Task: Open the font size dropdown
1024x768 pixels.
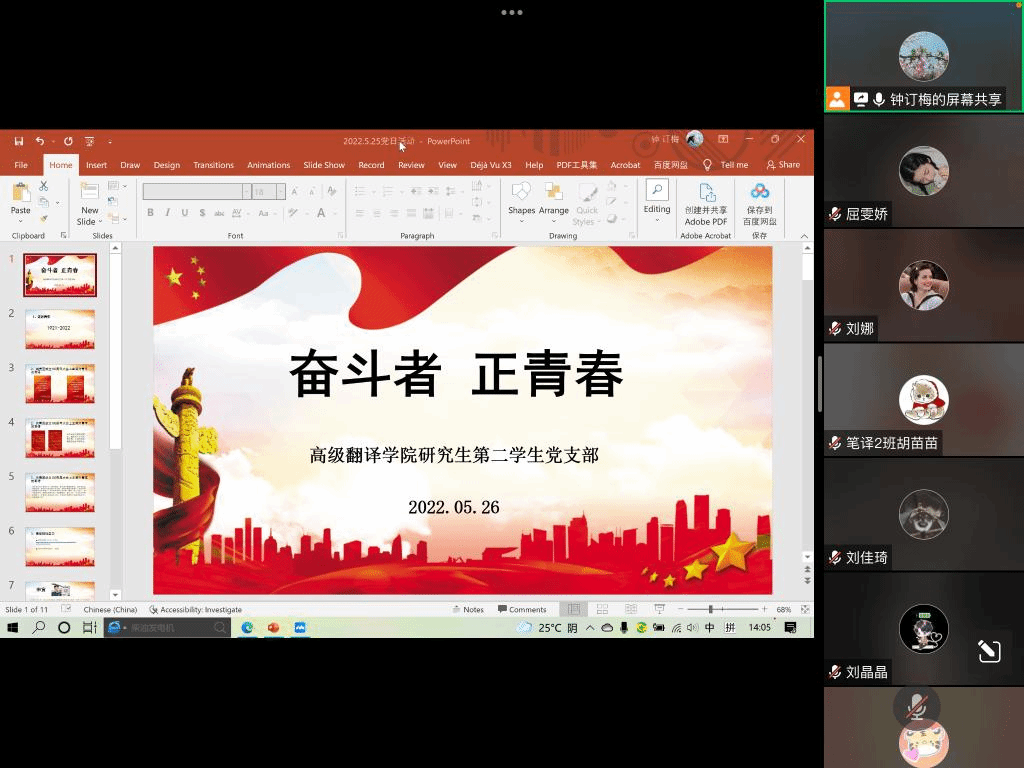Action: (x=281, y=192)
